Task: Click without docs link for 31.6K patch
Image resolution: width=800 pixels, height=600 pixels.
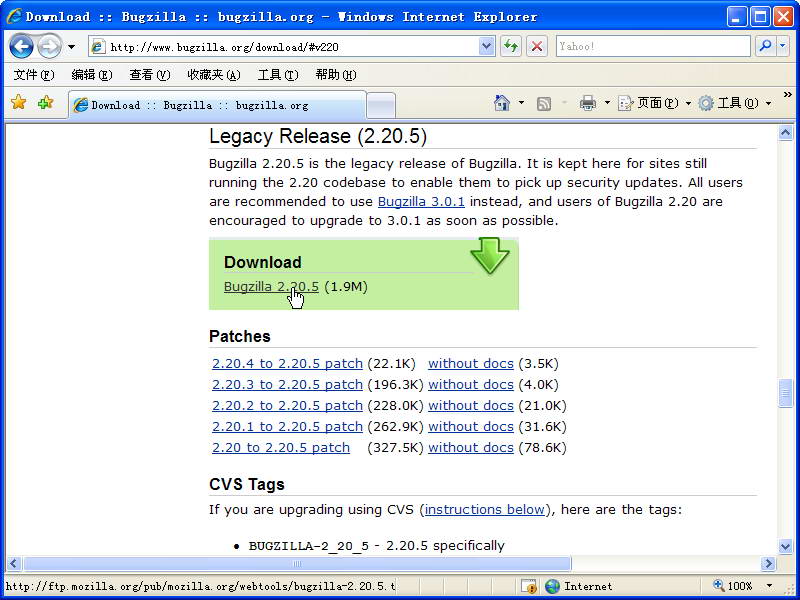Action: point(470,427)
